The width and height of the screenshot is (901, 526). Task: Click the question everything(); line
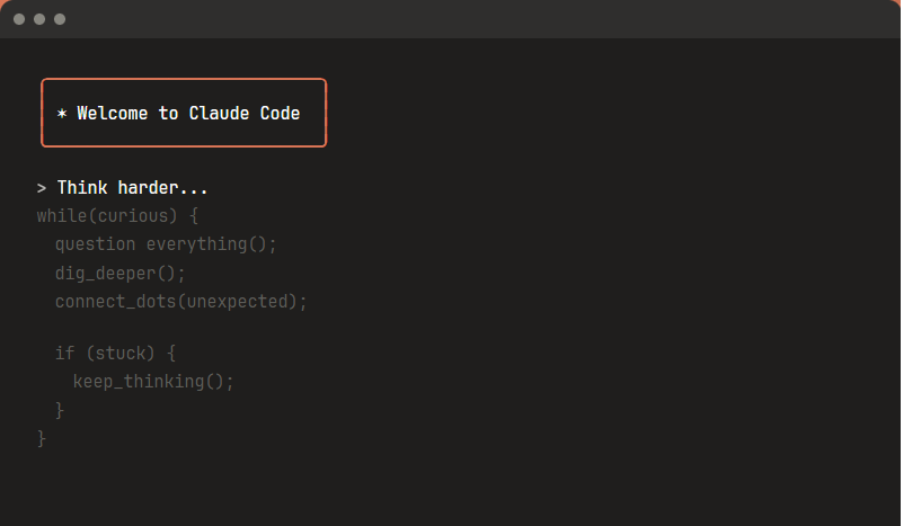165,244
